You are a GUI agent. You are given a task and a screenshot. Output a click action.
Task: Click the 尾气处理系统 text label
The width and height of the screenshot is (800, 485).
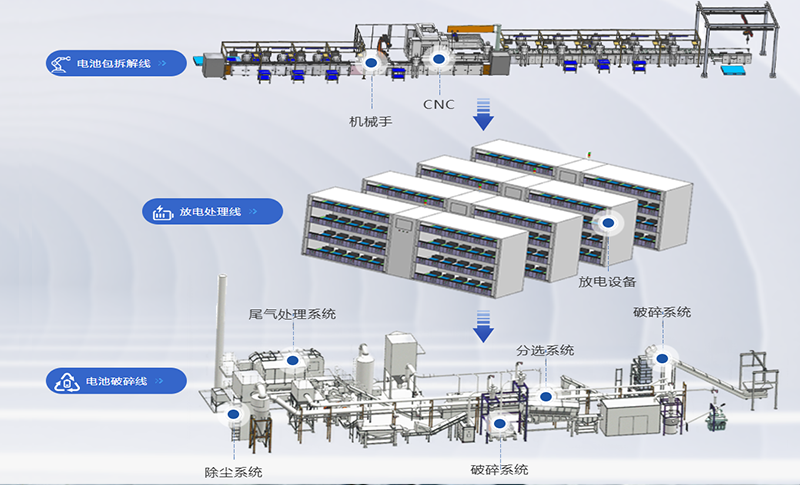[292, 314]
